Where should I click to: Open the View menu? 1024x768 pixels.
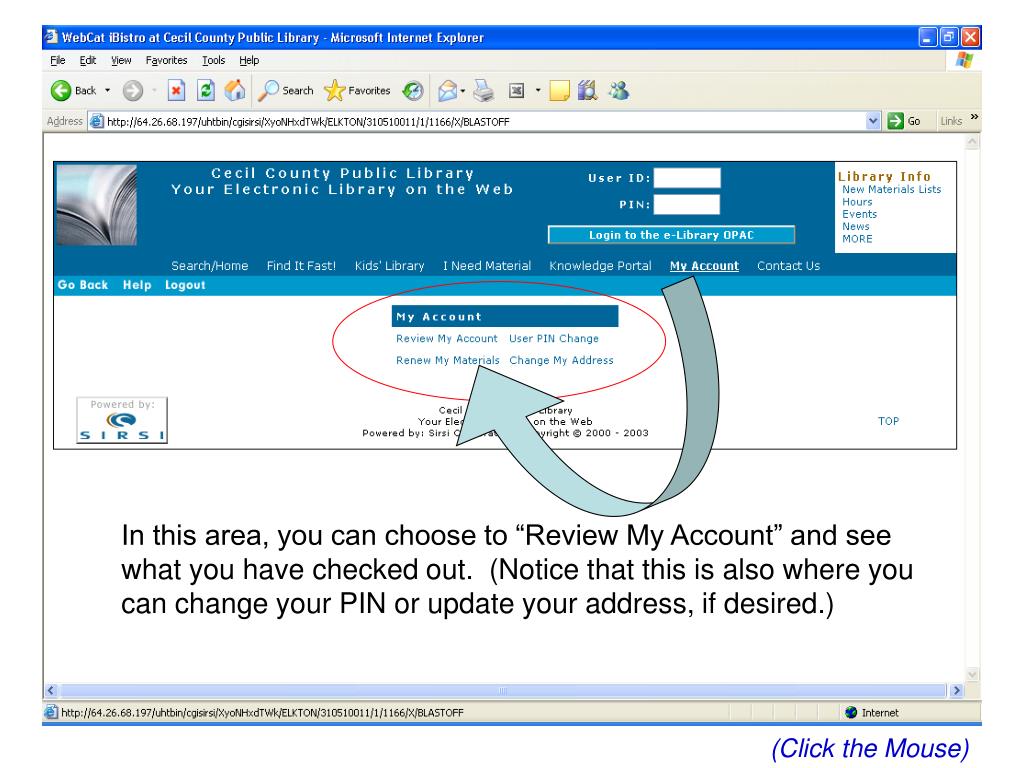pos(121,60)
